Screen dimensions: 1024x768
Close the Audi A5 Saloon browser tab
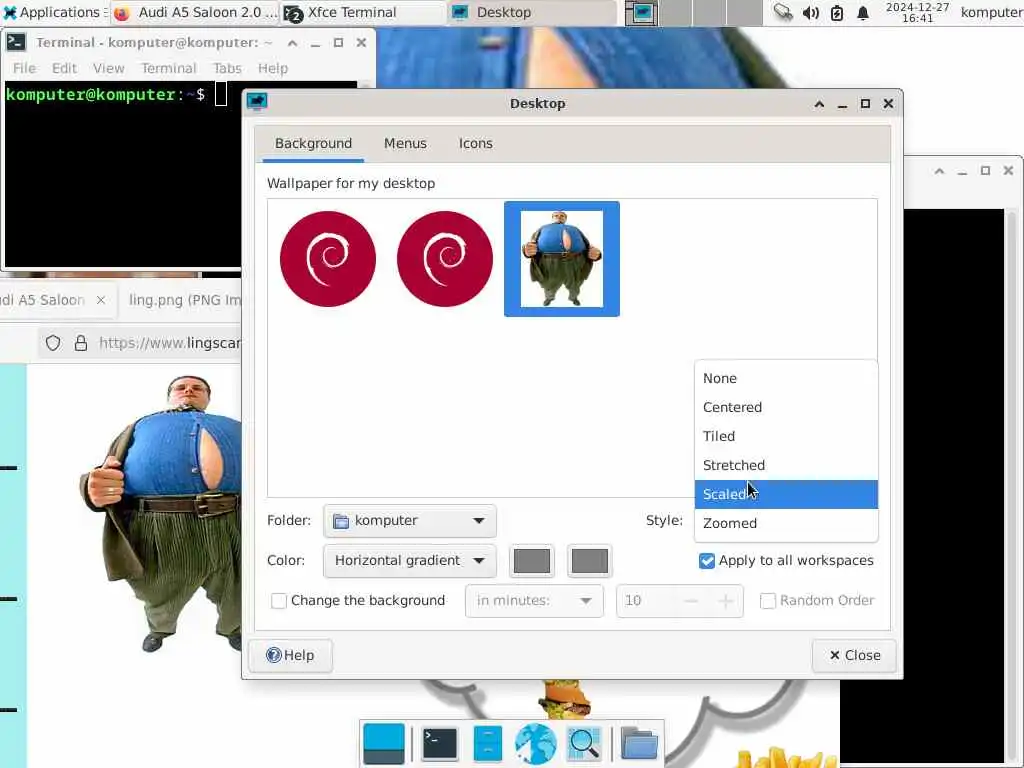tap(101, 300)
